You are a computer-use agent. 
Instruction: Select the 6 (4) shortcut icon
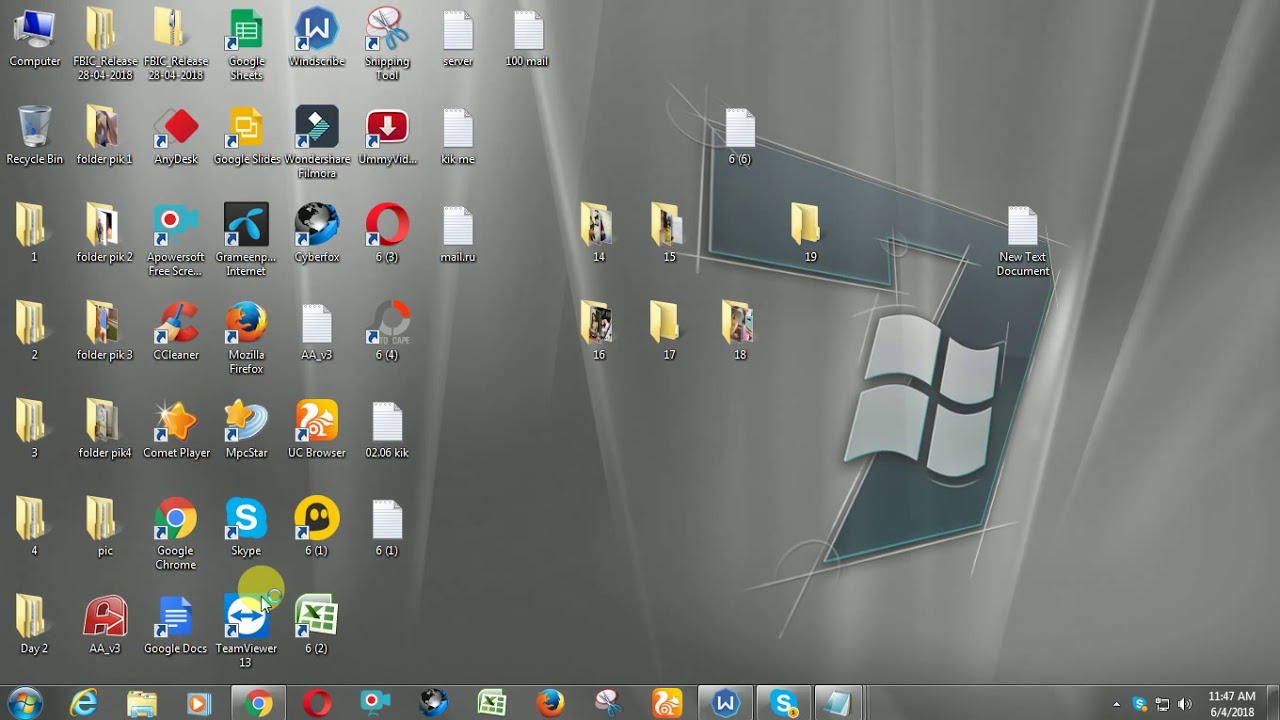[x=387, y=332]
